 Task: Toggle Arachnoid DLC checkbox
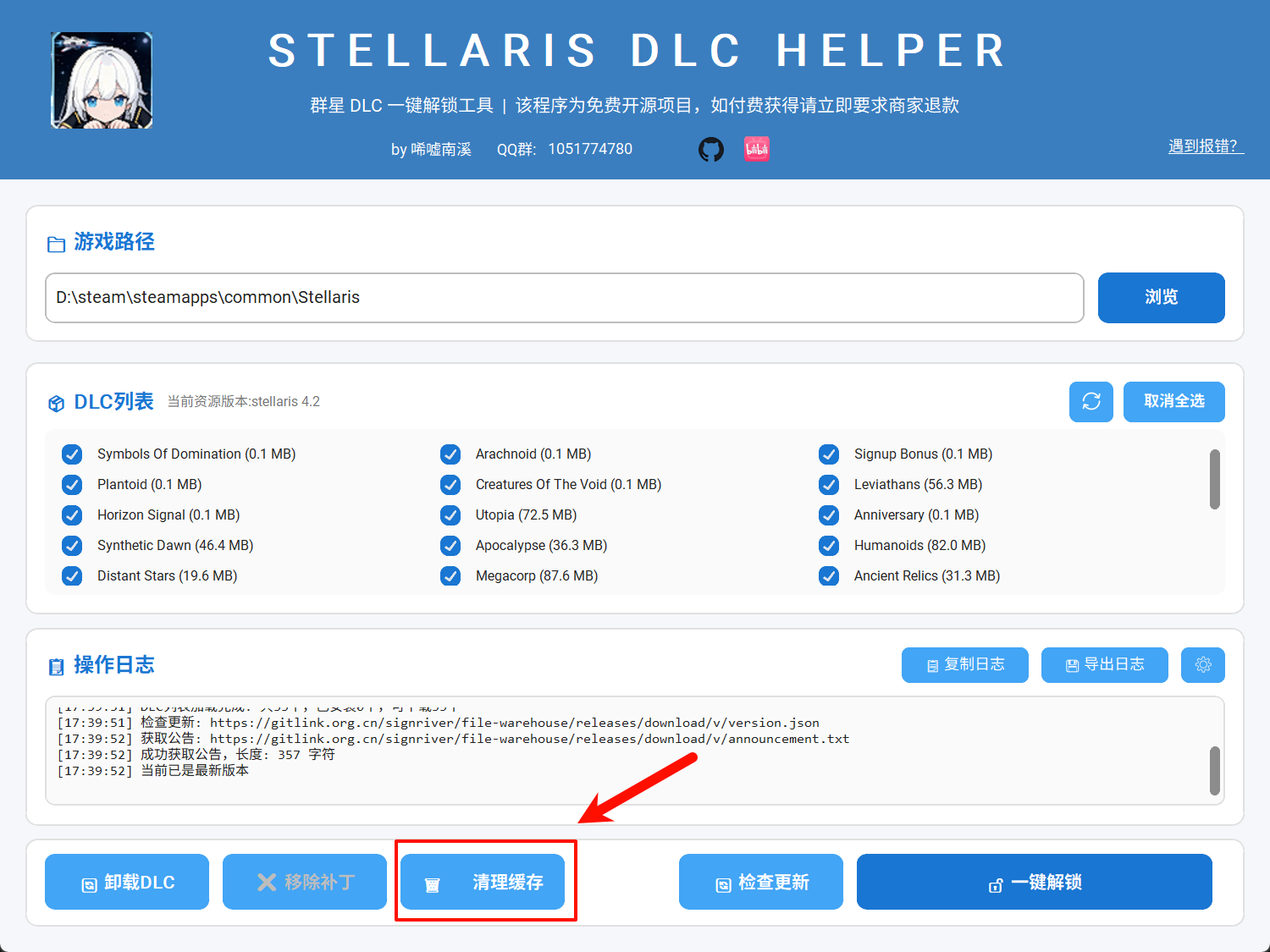click(x=450, y=454)
